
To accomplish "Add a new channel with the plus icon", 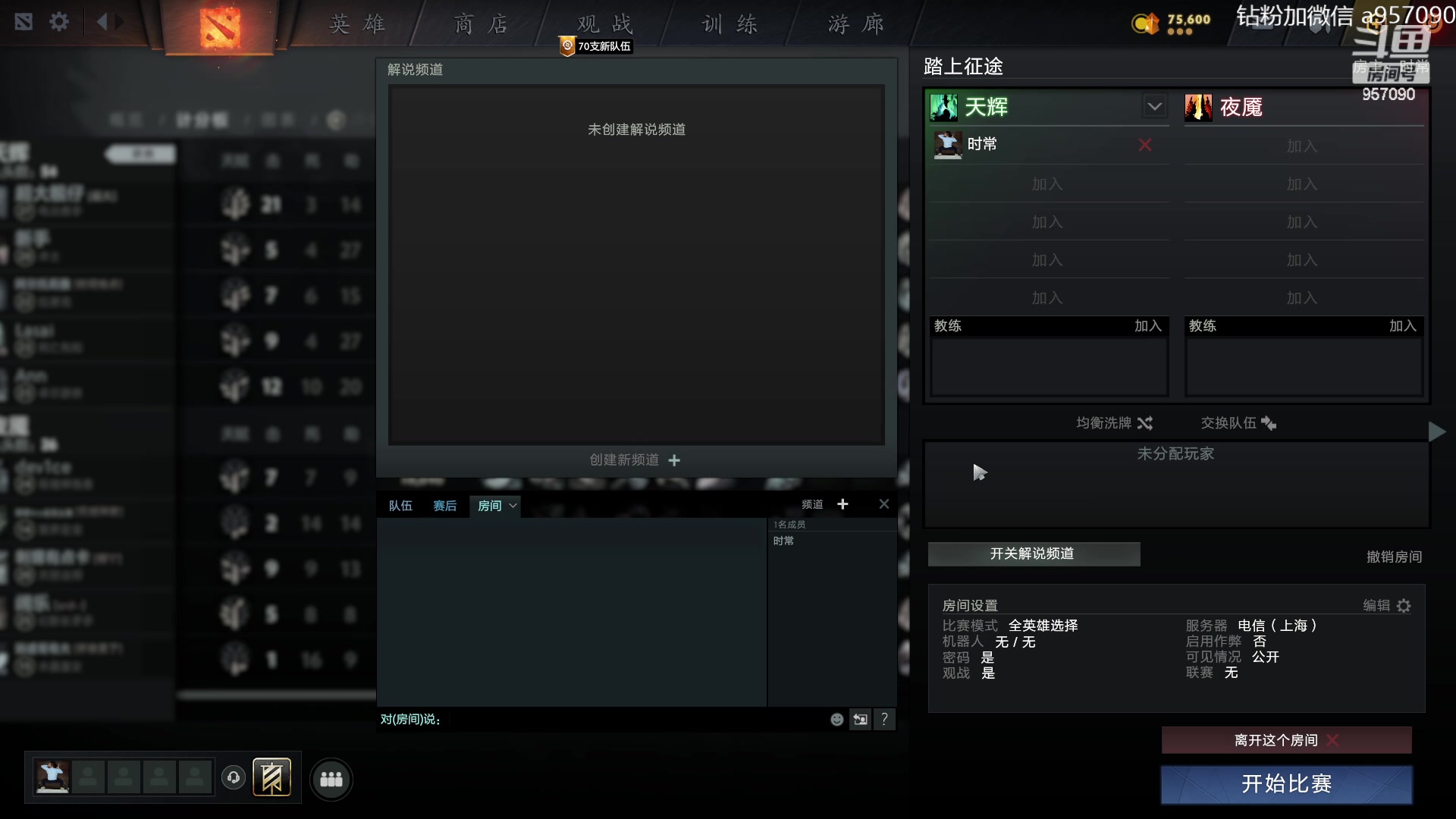I will point(843,504).
